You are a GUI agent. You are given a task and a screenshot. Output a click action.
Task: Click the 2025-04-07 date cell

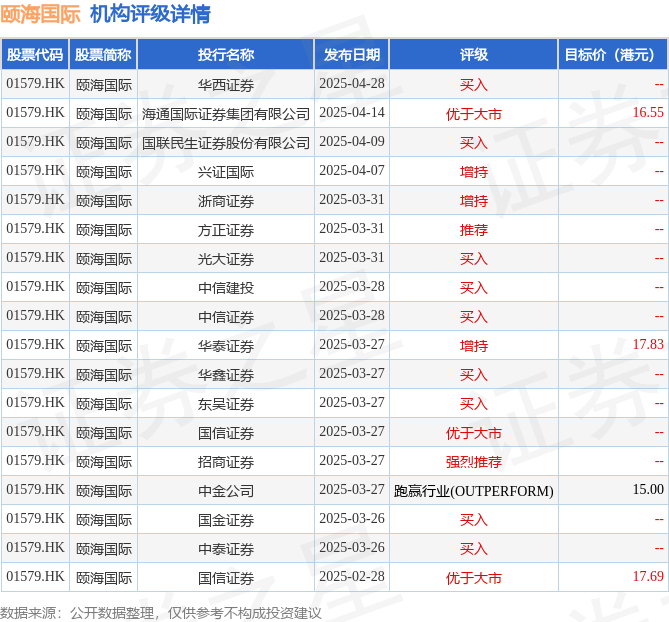(352, 171)
